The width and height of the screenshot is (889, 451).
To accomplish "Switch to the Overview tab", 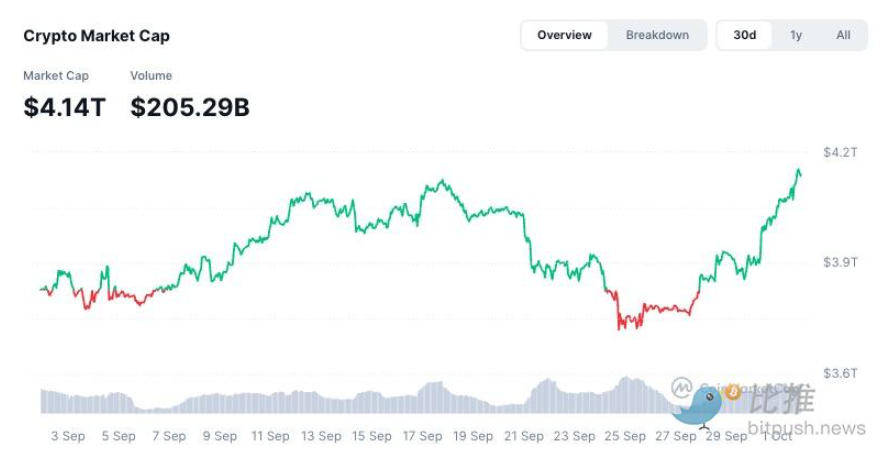I will coord(565,35).
